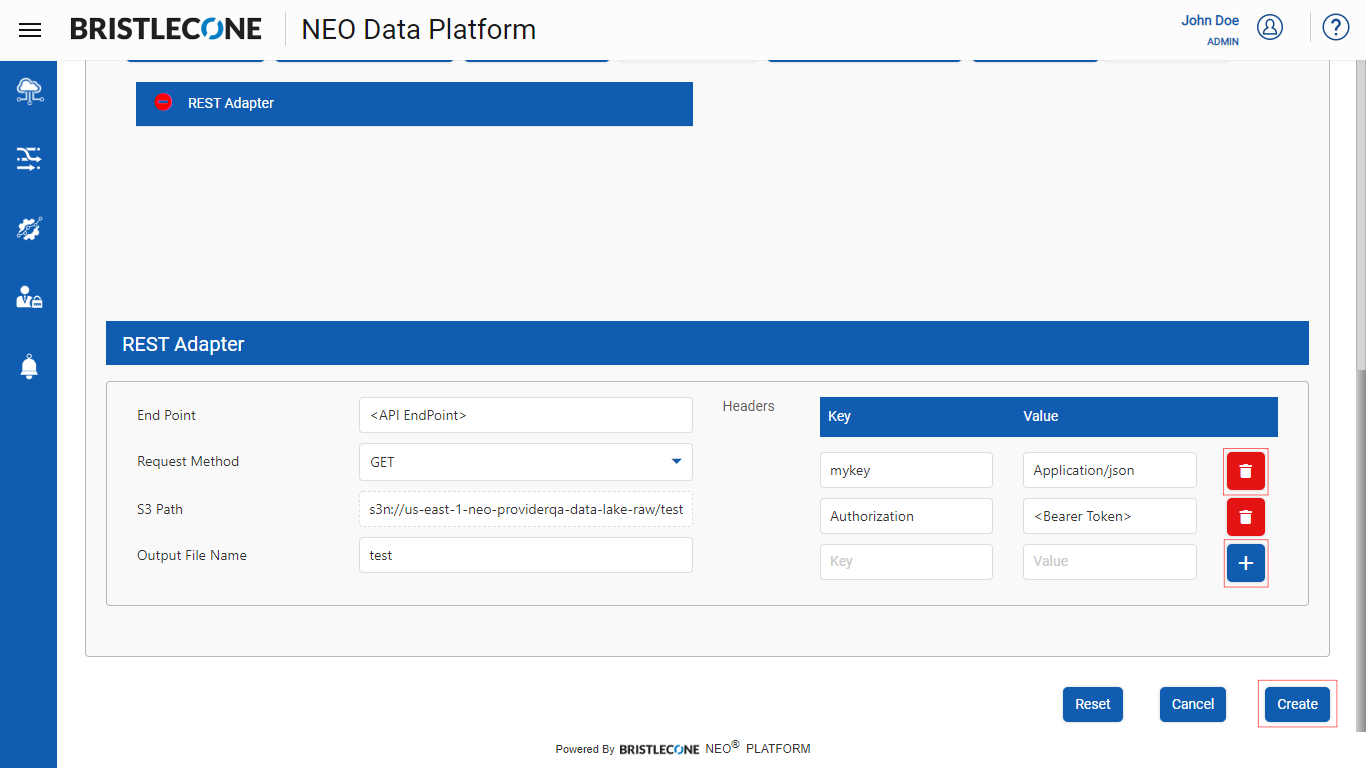Click the empty Key placeholder field
This screenshot has height=768, width=1366.
906,562
